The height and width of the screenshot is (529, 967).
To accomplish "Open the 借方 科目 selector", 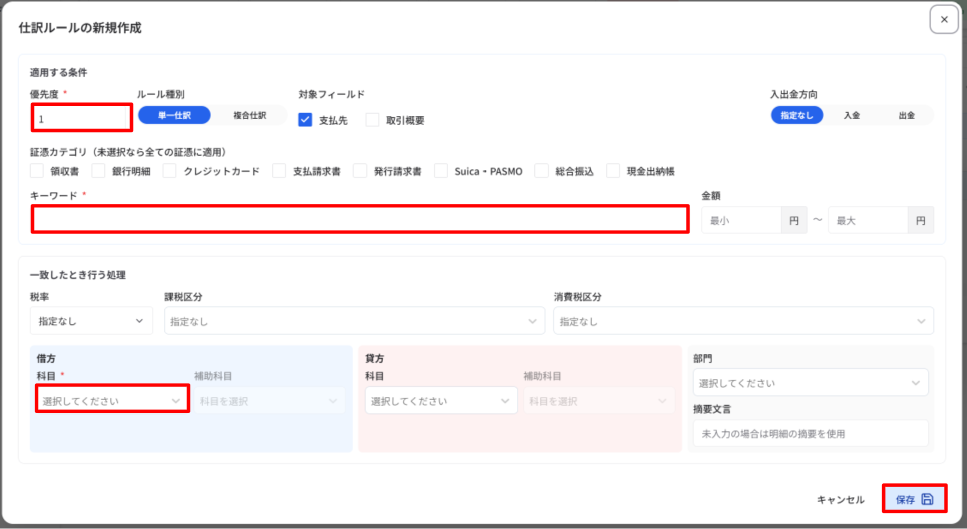I will tap(112, 401).
